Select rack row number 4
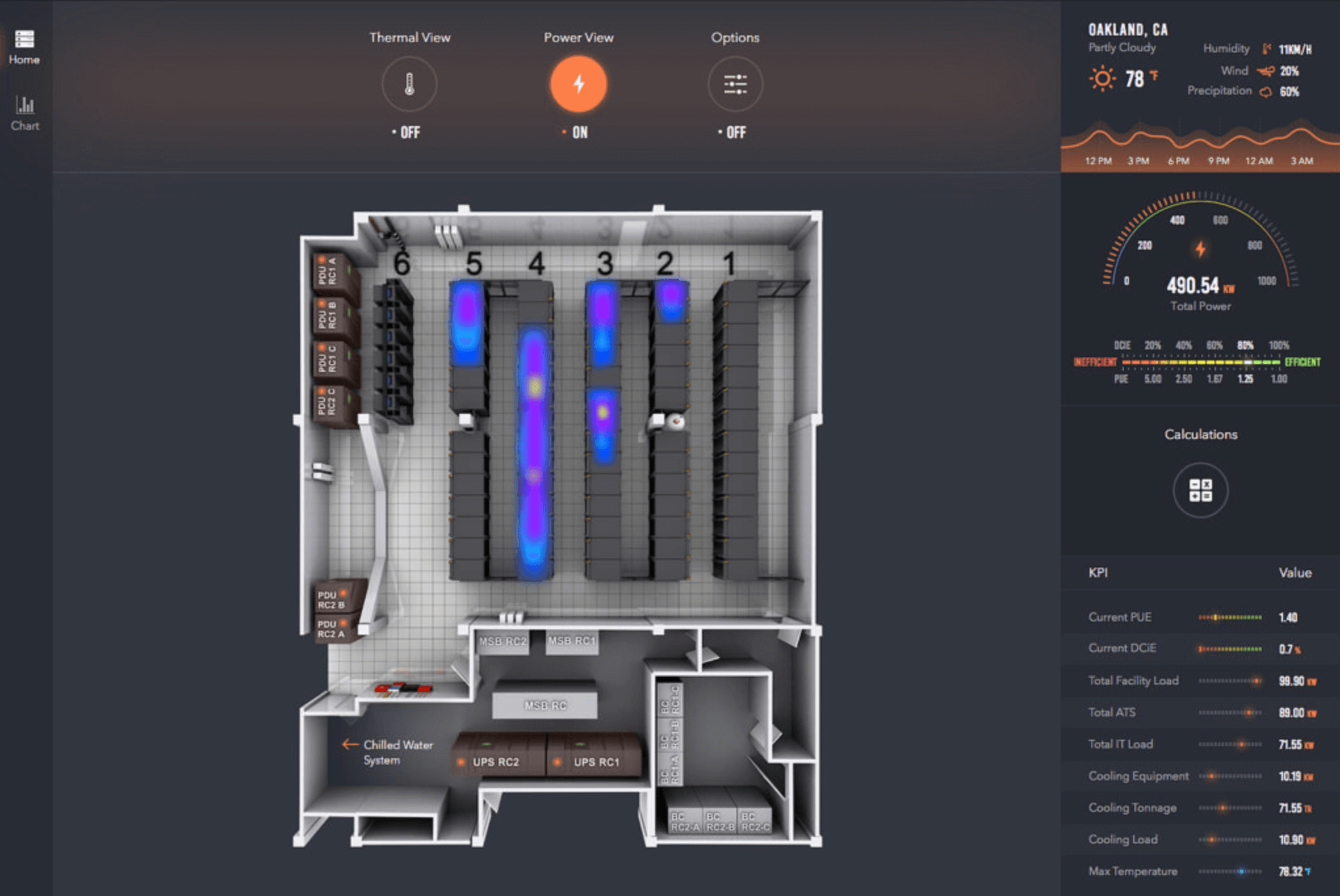The height and width of the screenshot is (896, 1340). click(x=536, y=264)
